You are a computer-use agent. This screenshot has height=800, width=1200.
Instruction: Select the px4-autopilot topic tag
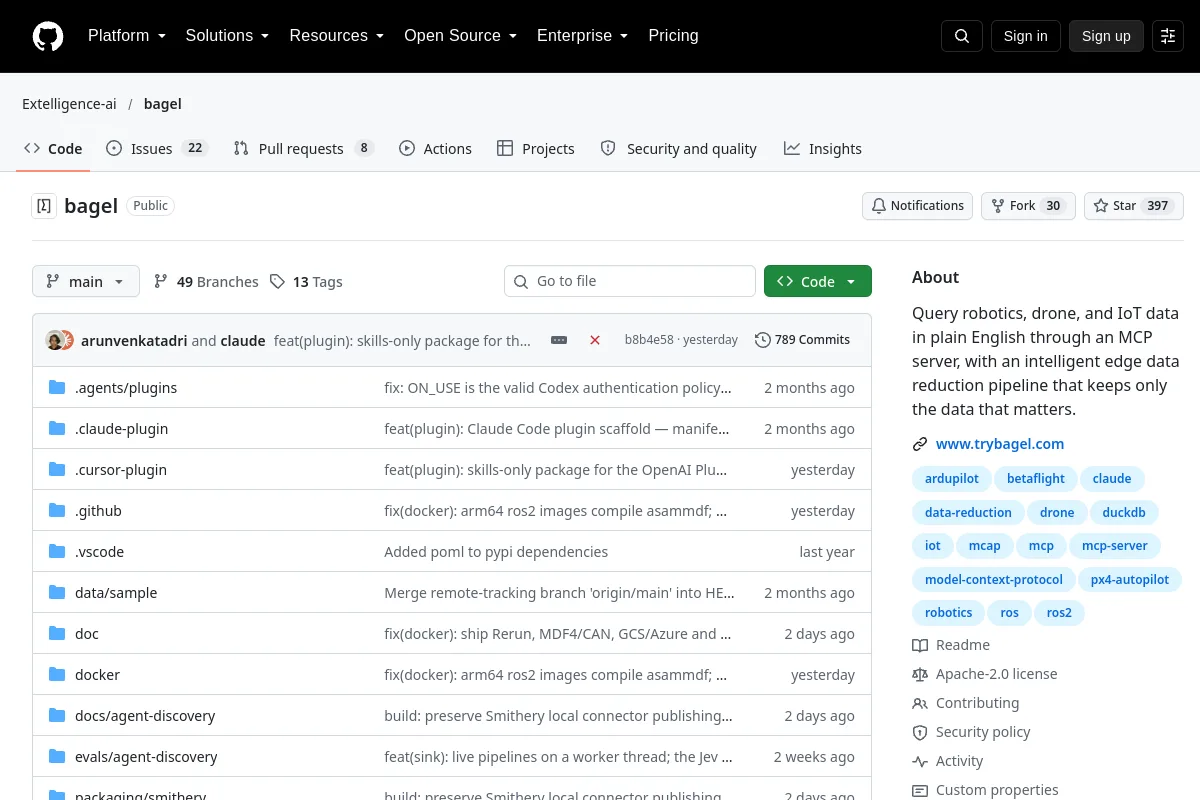pyautogui.click(x=1130, y=580)
